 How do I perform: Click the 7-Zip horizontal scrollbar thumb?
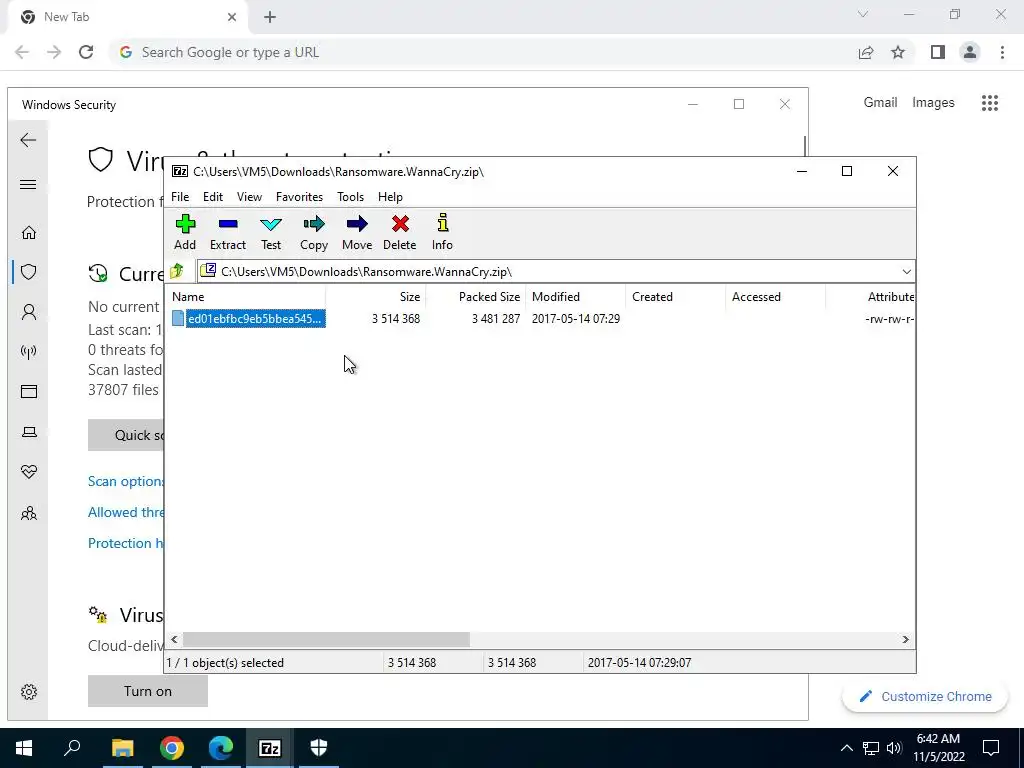(326, 639)
